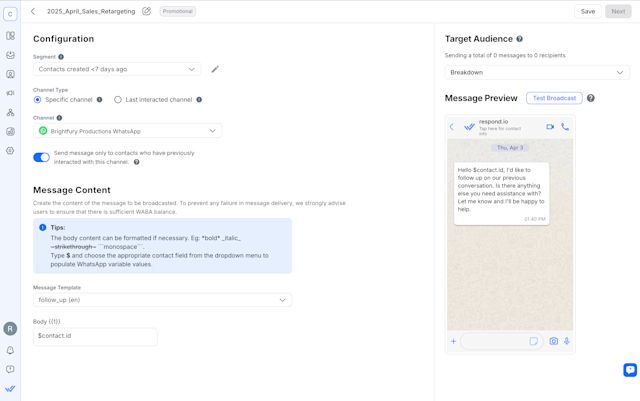Click video call icon in message preview
Viewport: 640px width, 401px height.
point(550,127)
